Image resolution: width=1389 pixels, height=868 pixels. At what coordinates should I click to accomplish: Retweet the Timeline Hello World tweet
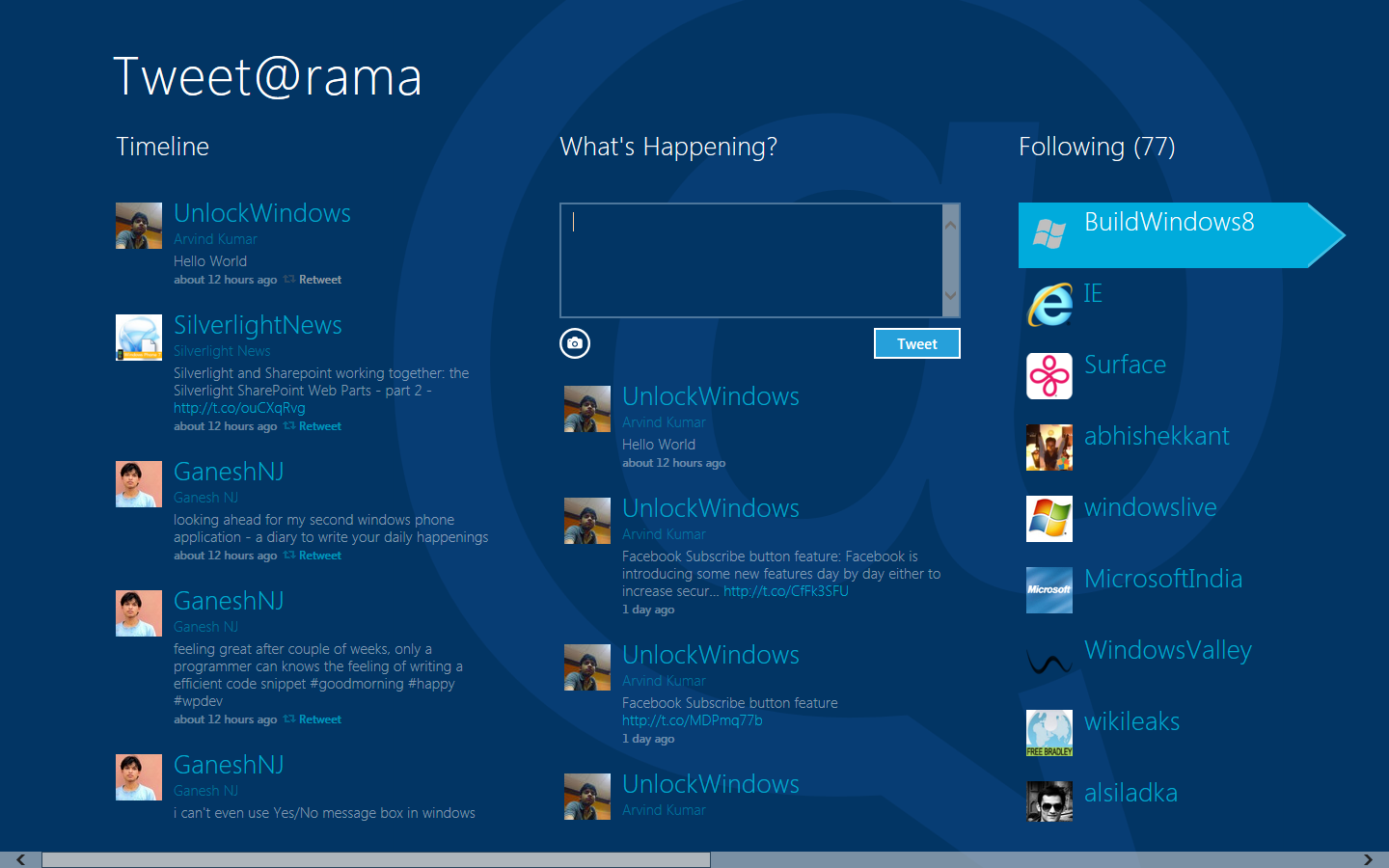(320, 280)
